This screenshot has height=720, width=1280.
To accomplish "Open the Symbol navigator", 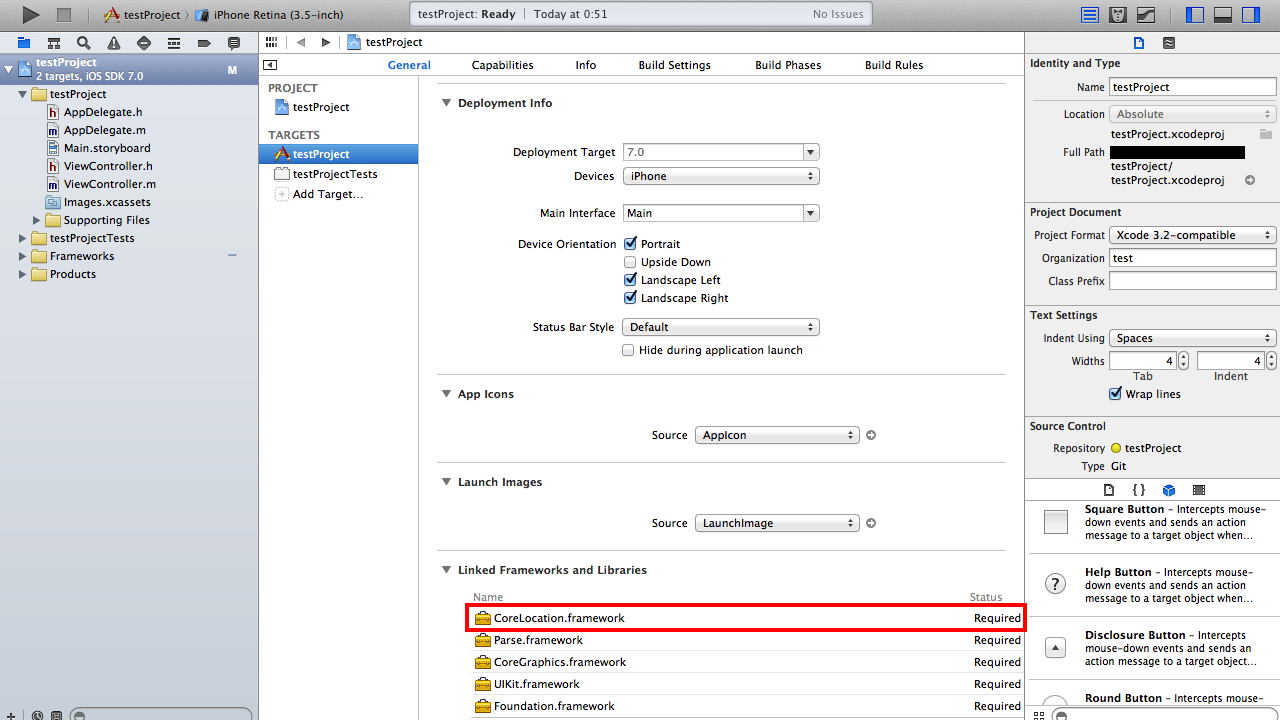I will coord(54,43).
